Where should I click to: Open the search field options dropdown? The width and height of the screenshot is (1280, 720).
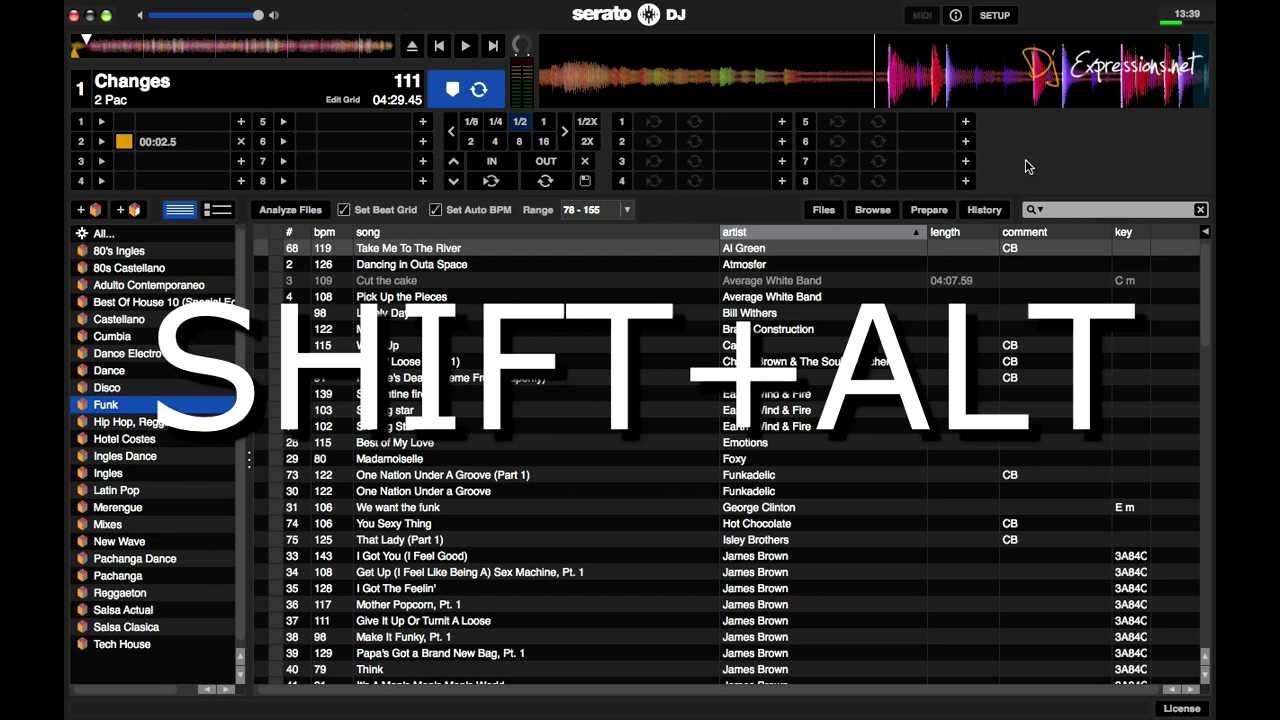(x=1034, y=210)
